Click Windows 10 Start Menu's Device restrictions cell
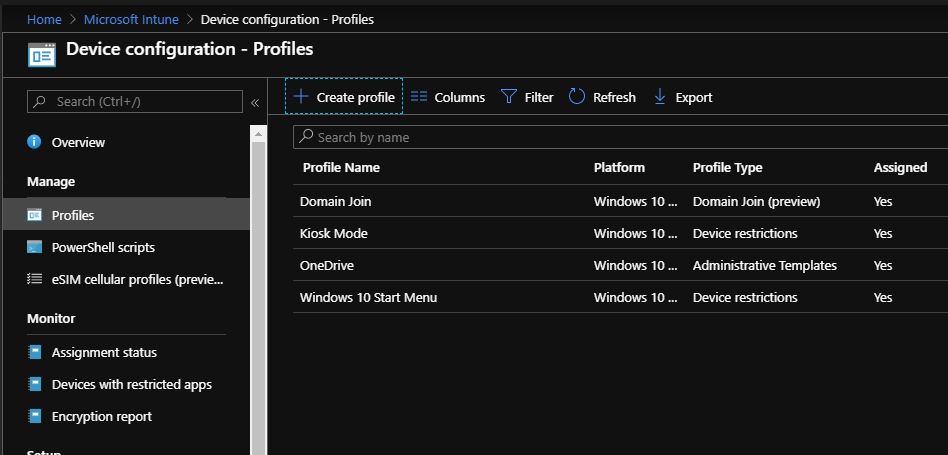 (x=745, y=297)
